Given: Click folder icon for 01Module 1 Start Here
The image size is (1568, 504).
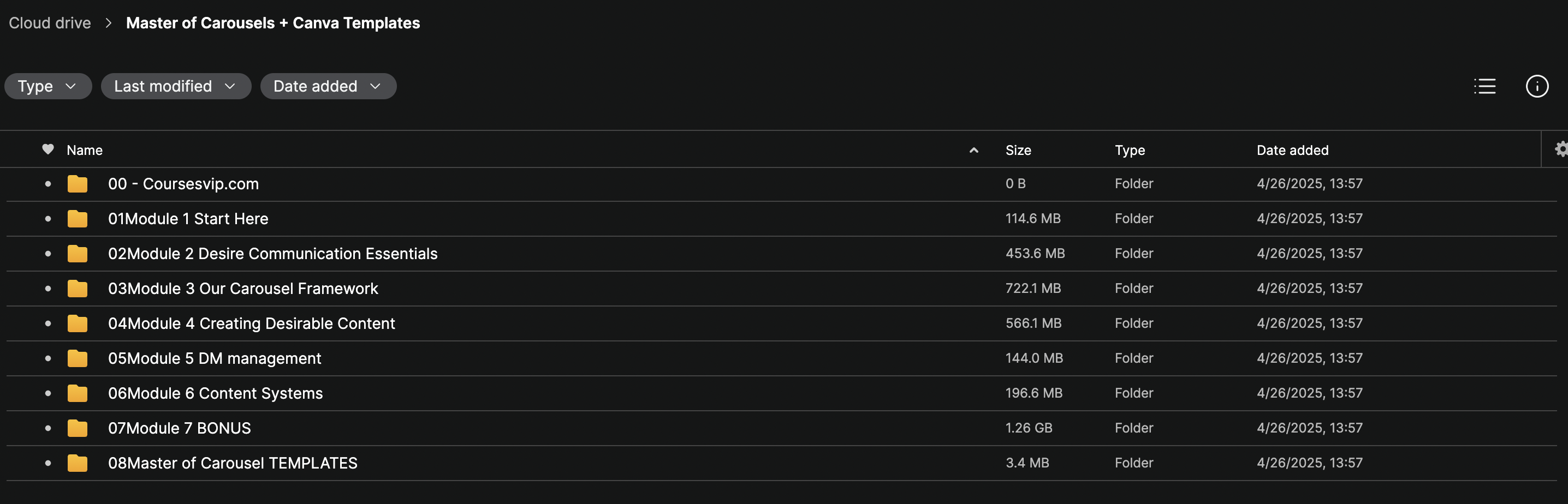Looking at the screenshot, I should (78, 218).
